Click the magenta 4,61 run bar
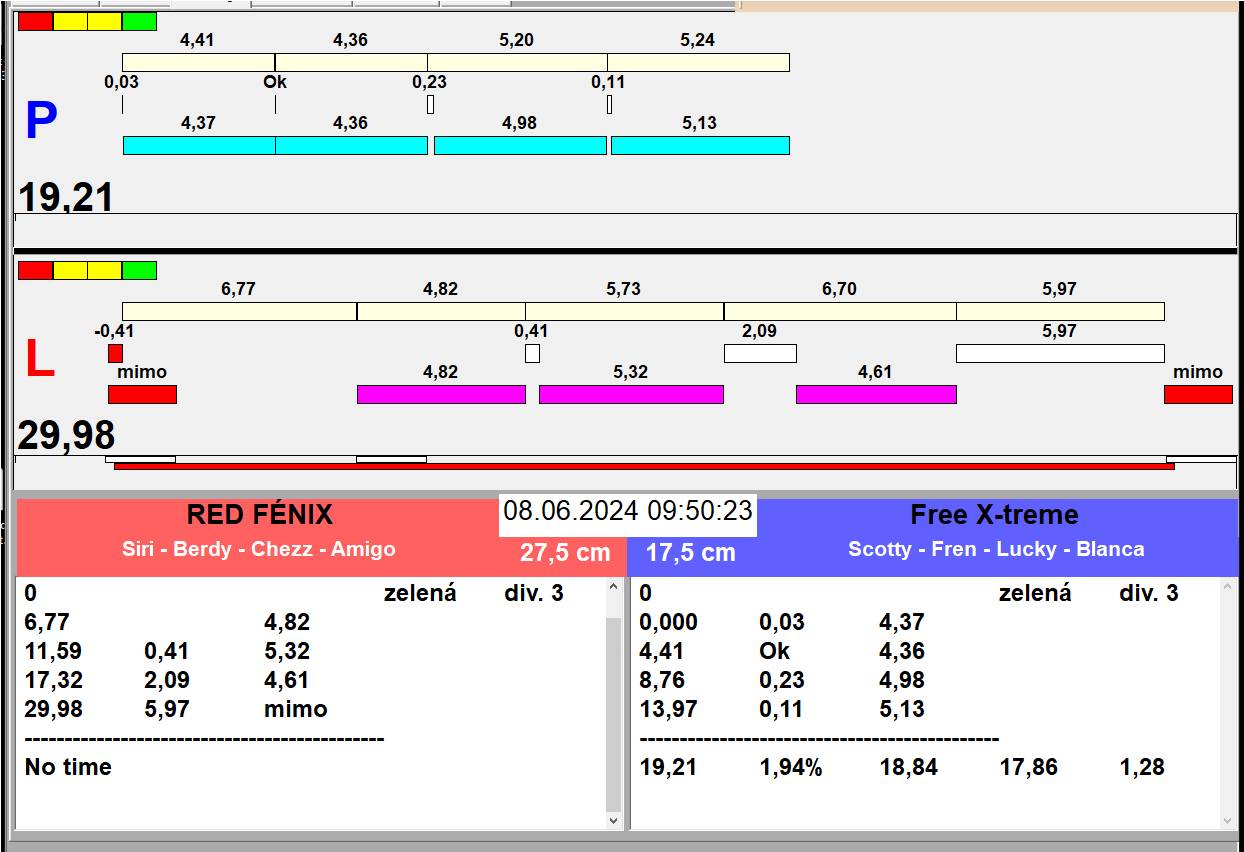This screenshot has height=852, width=1244. [876, 394]
